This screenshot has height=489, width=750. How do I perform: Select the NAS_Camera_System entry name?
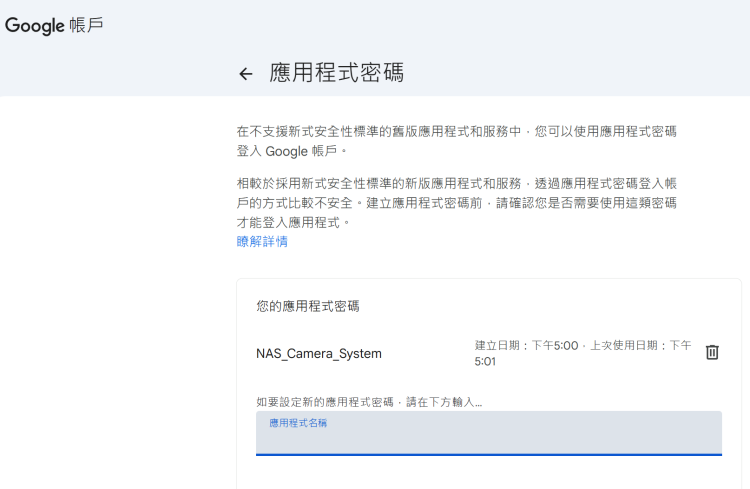pos(319,354)
